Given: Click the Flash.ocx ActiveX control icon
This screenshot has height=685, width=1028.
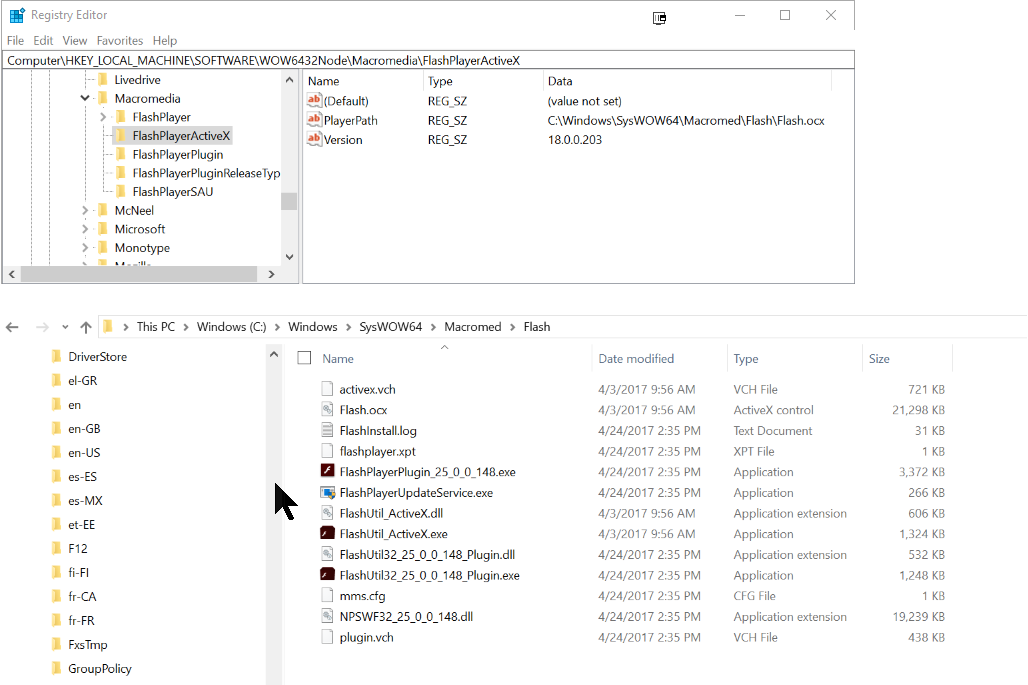Looking at the screenshot, I should (x=327, y=410).
